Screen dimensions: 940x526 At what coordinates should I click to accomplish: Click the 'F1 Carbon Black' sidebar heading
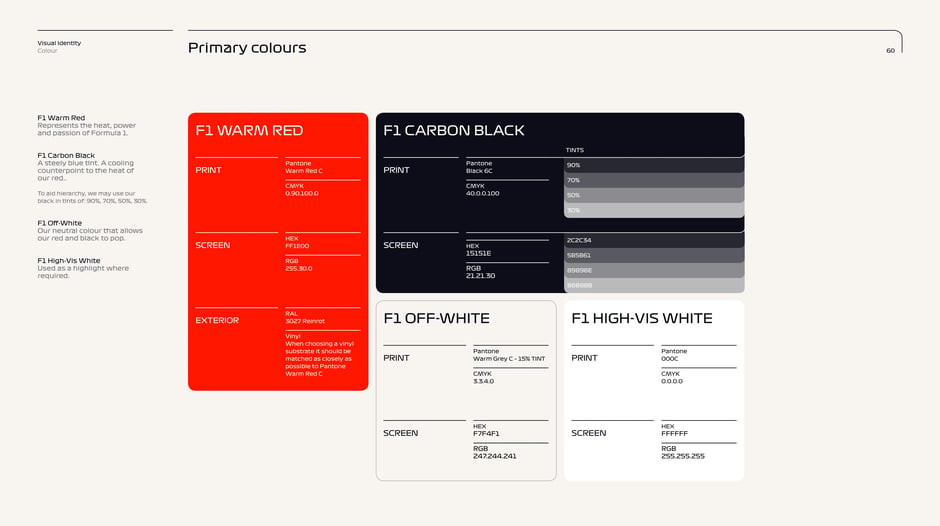[66, 155]
